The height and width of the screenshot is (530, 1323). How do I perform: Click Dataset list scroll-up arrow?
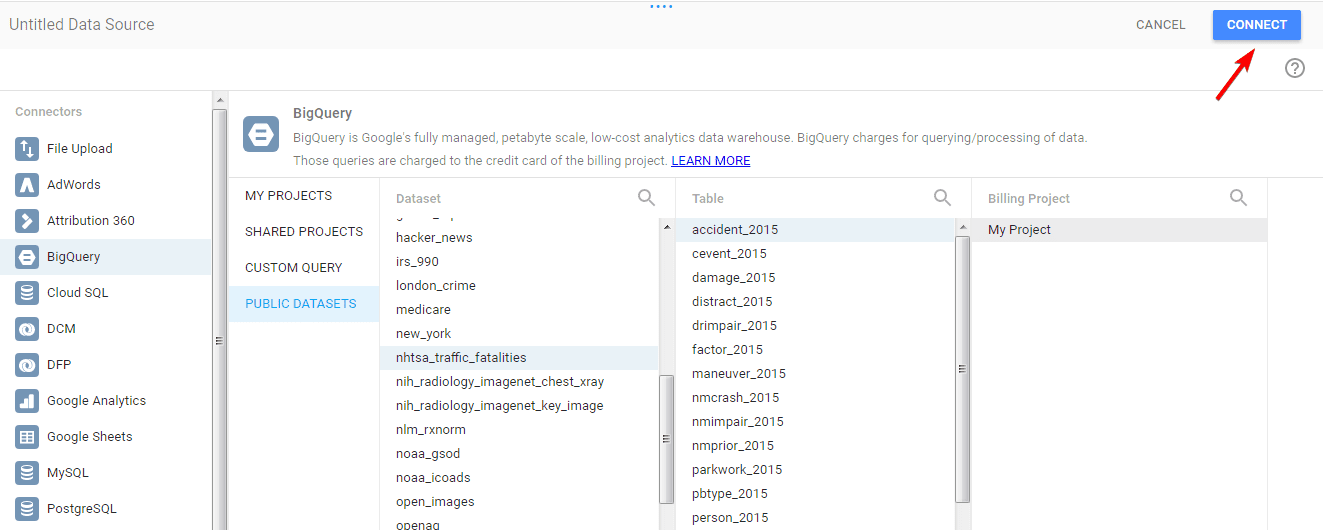[666, 227]
